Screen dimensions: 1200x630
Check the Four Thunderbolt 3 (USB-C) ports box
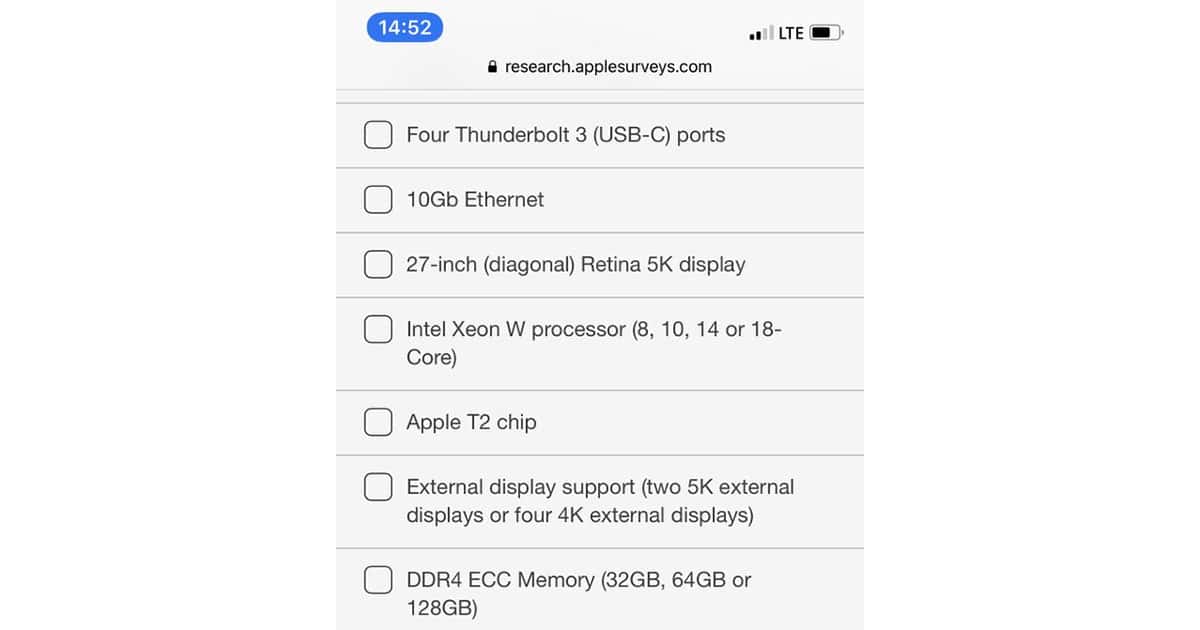click(x=378, y=135)
